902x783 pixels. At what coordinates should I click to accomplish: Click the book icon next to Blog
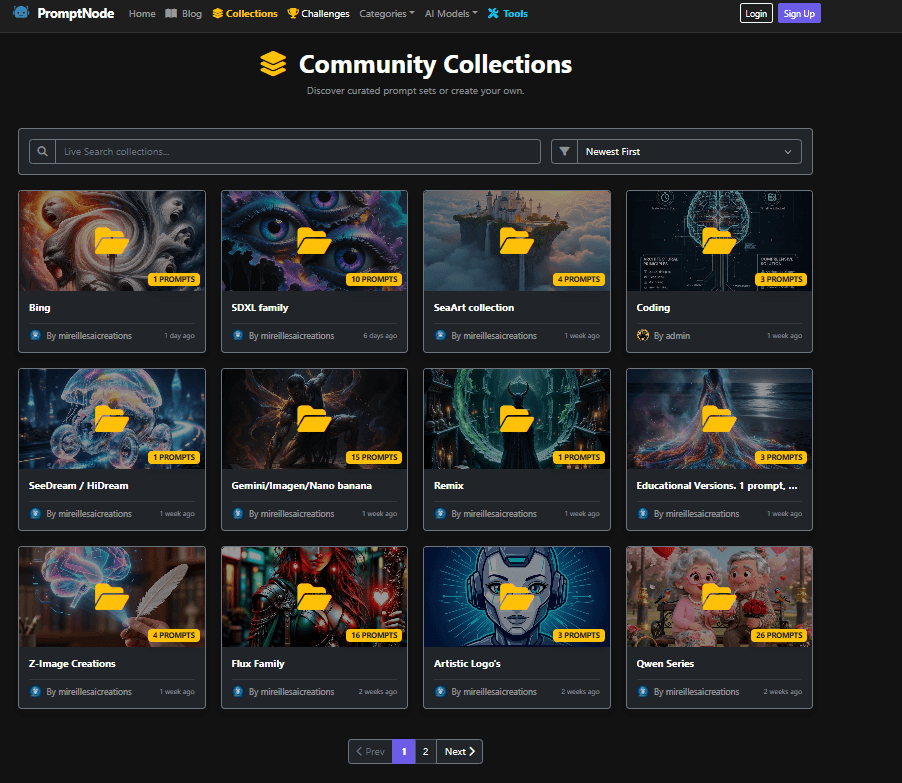point(170,13)
